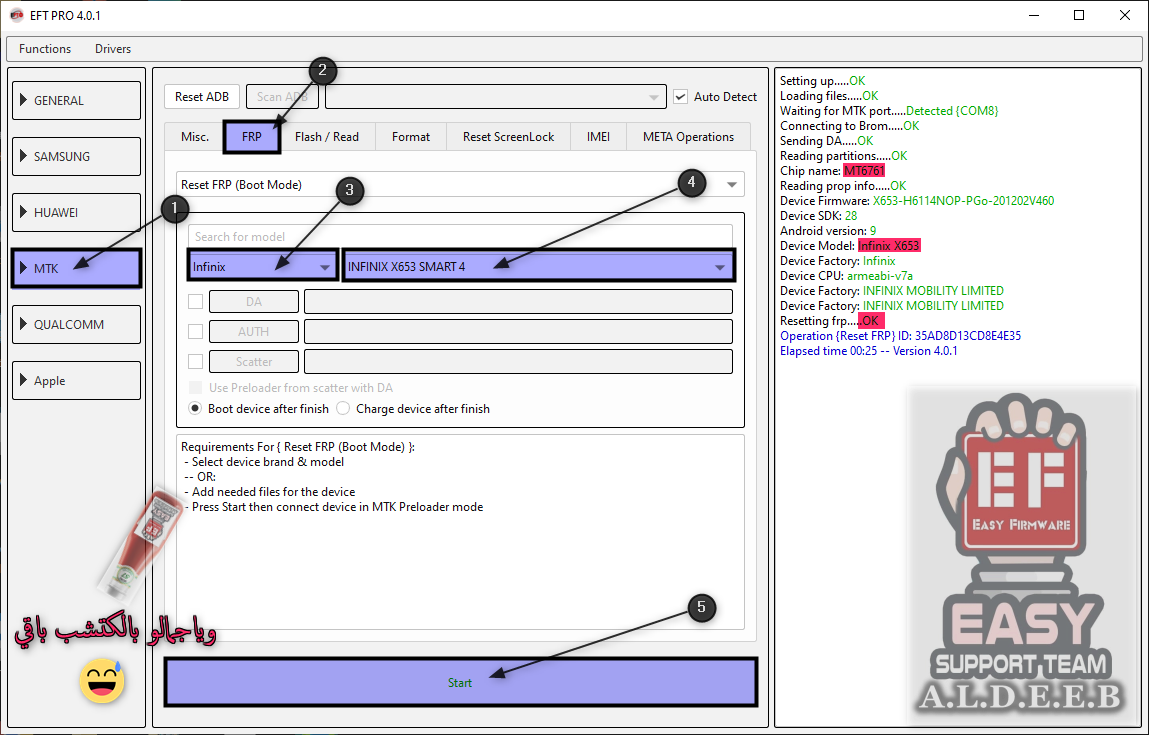Expand the SAMSUNG section
This screenshot has height=735, width=1149.
76,156
